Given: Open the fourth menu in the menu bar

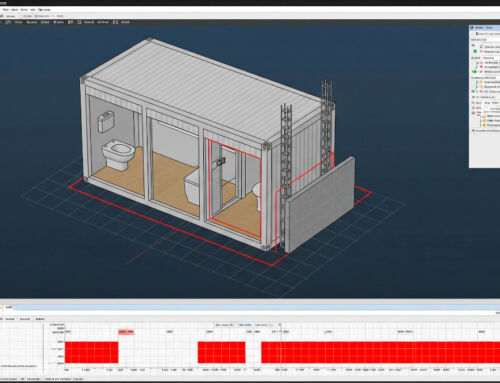Looking at the screenshot, I should pos(33,10).
